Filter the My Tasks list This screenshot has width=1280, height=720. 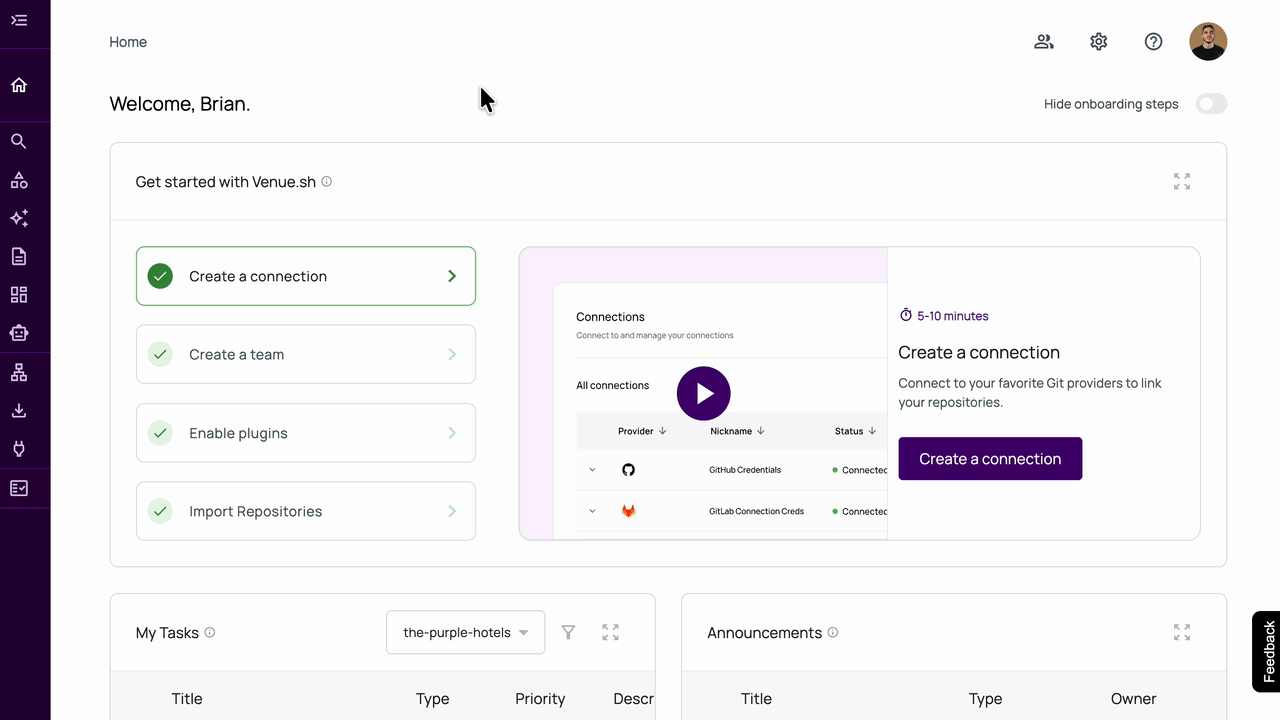coord(568,632)
